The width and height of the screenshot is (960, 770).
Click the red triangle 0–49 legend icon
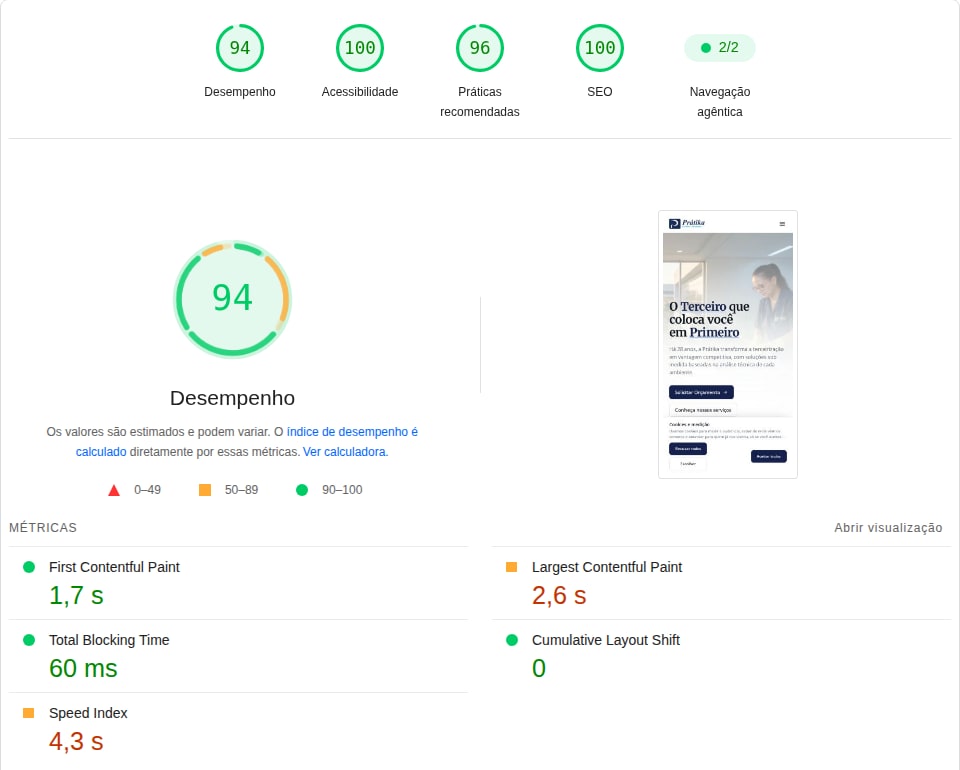[114, 490]
